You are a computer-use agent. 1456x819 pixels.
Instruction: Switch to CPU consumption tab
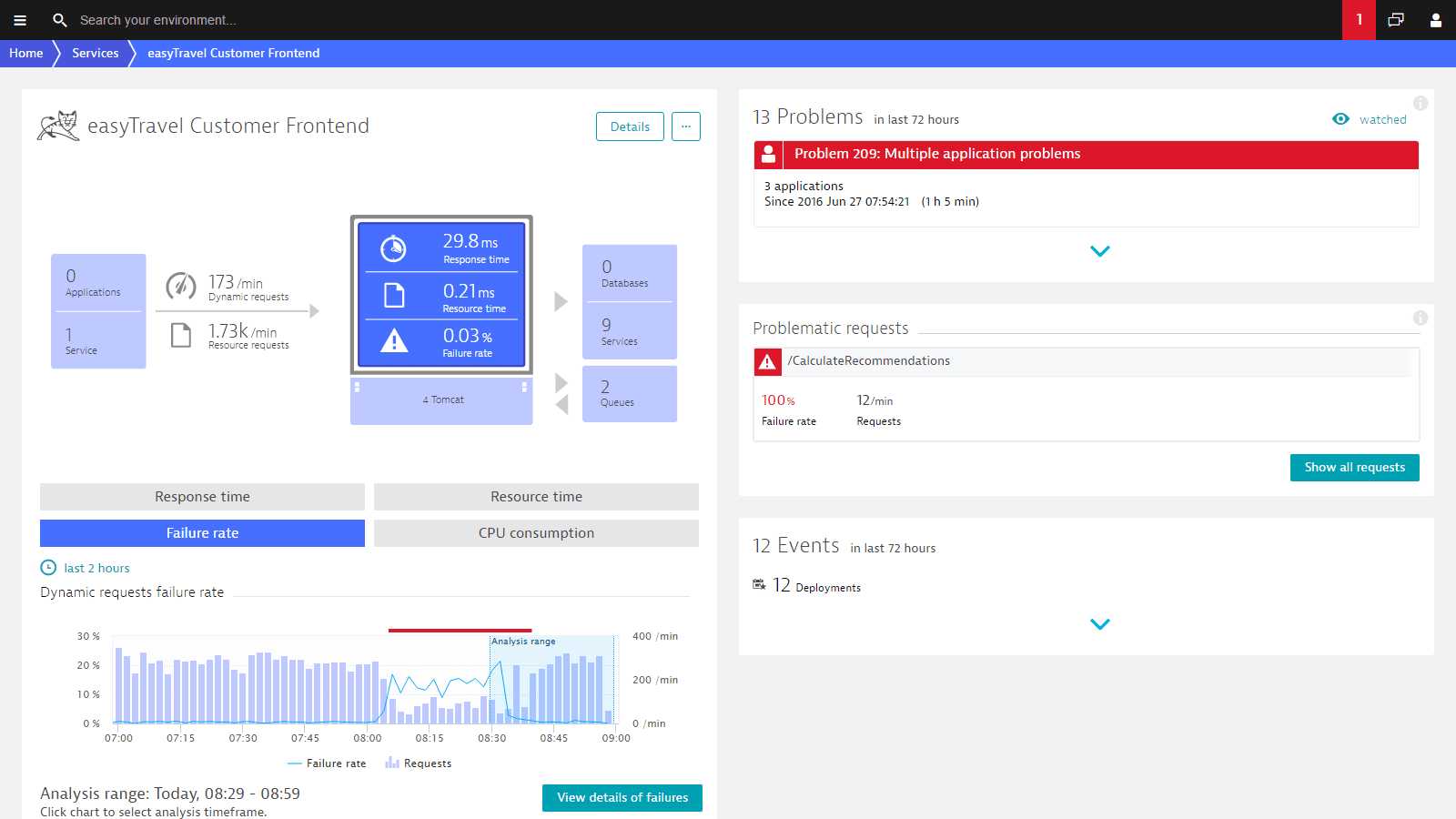point(536,533)
